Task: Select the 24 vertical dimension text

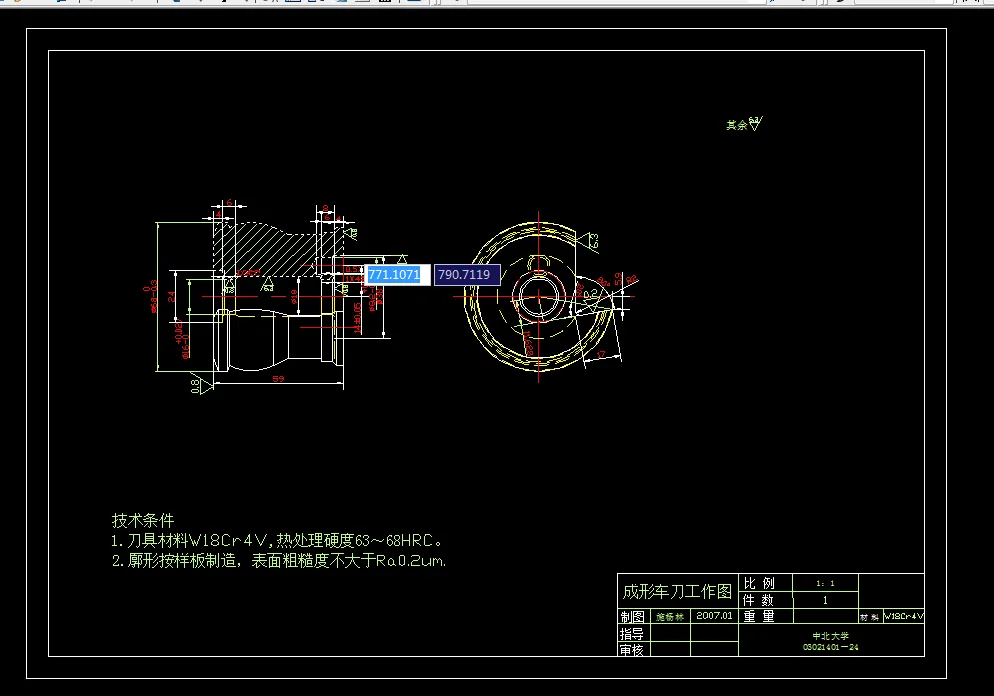Action: (x=171, y=296)
